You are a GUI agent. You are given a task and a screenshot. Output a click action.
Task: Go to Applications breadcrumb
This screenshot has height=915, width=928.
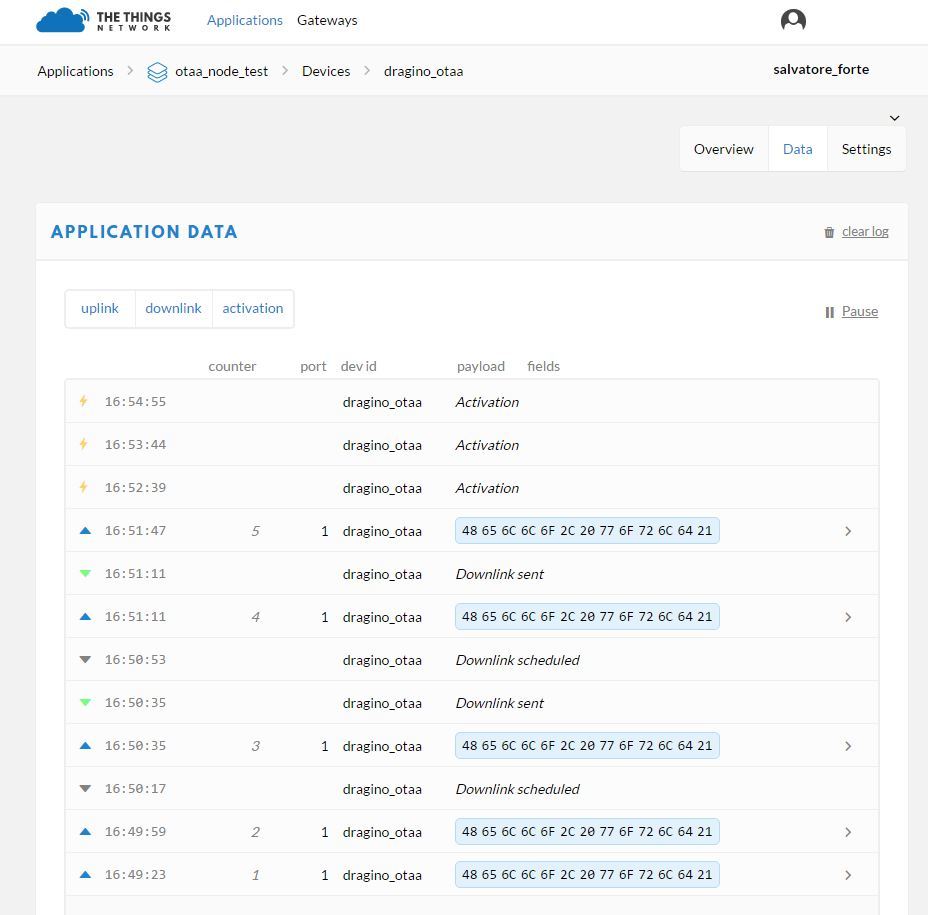click(x=75, y=71)
